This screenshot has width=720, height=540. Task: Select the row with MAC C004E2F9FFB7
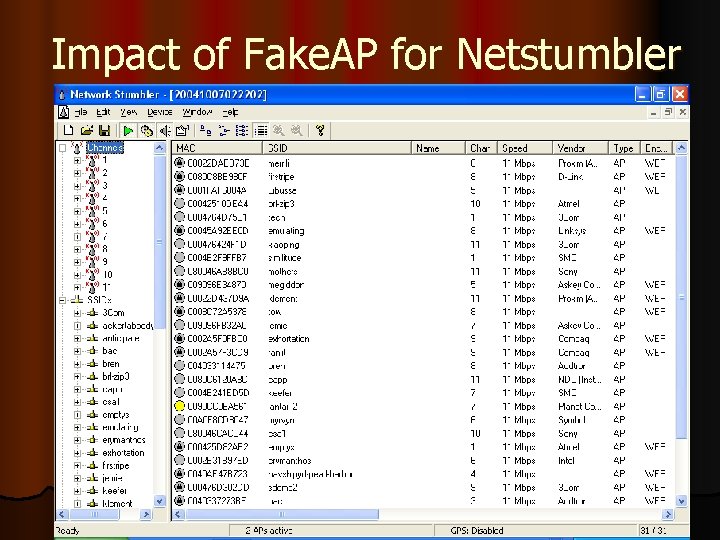tap(425, 258)
